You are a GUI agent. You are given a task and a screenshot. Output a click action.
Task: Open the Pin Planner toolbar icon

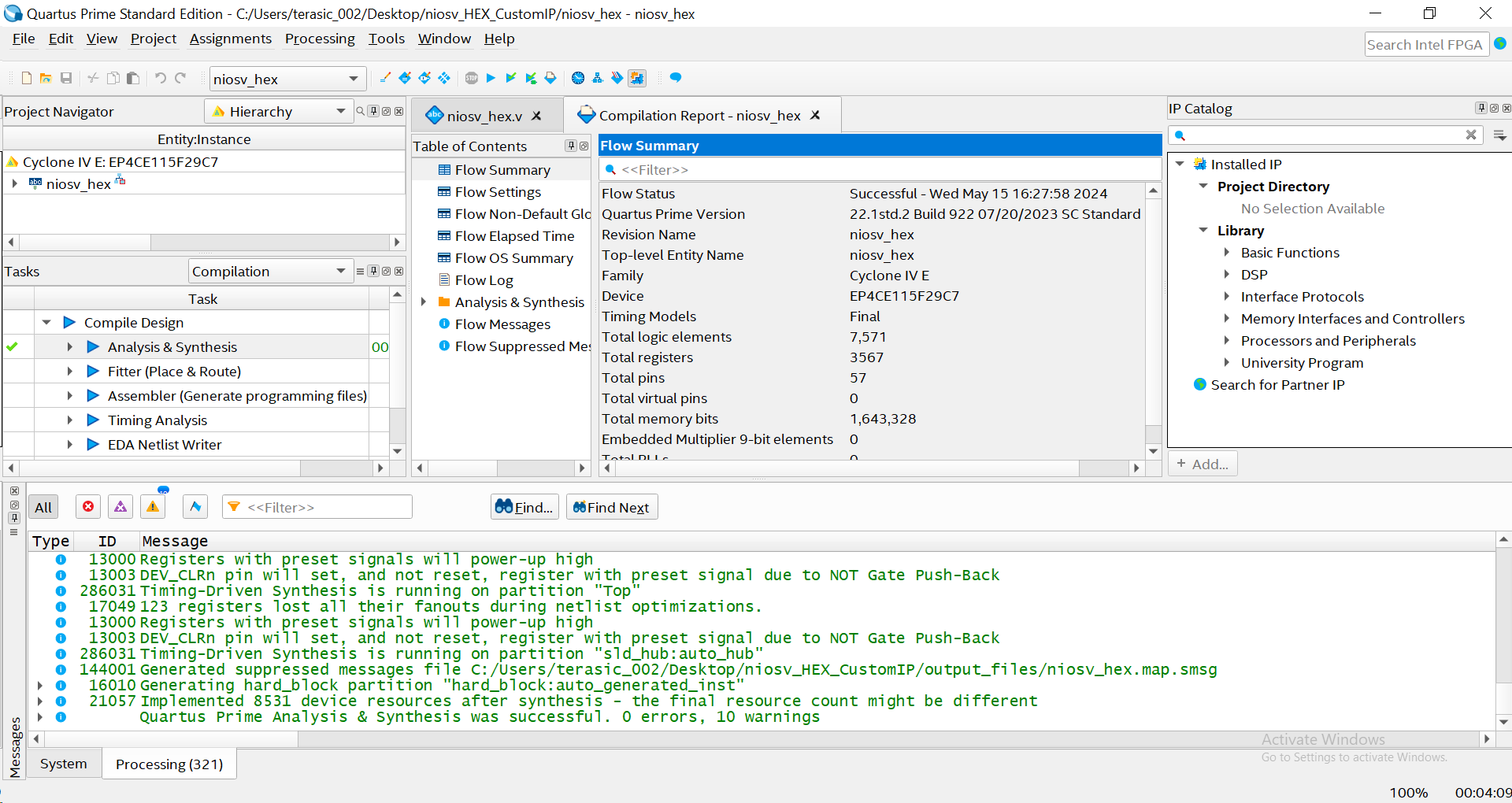pos(424,78)
